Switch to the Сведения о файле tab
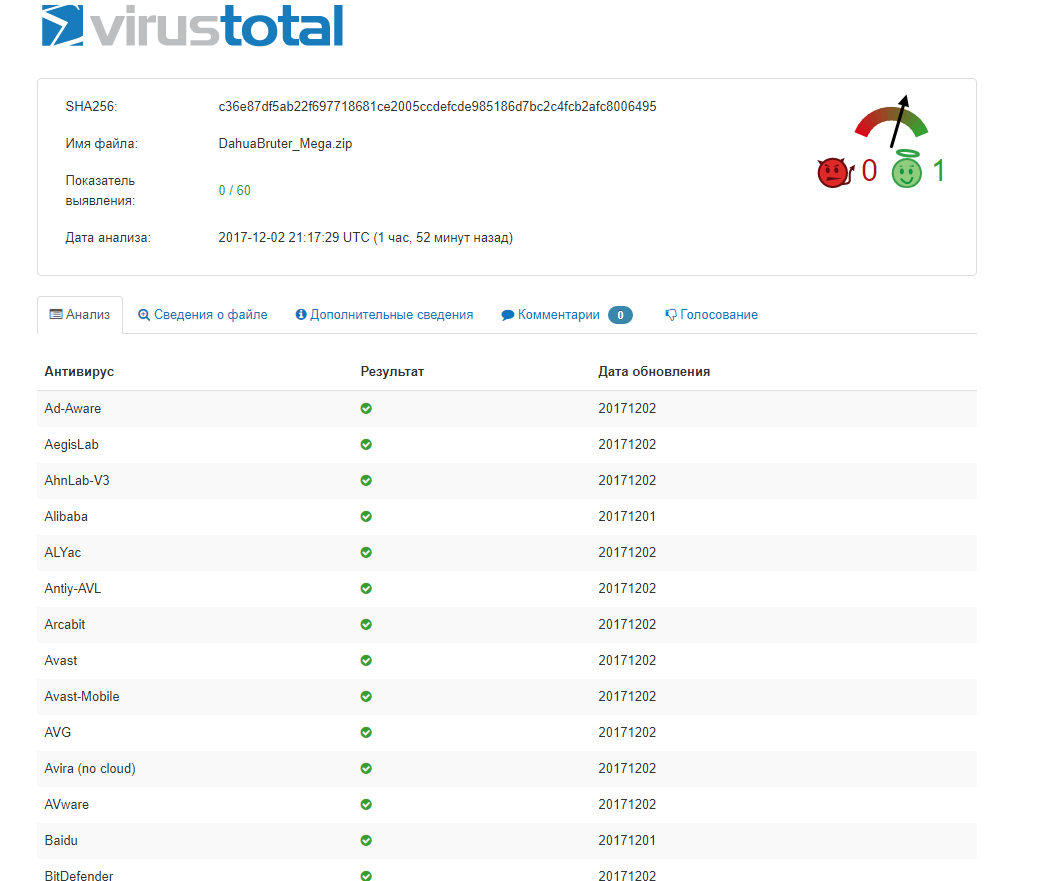The height and width of the screenshot is (881, 1055). tap(203, 314)
